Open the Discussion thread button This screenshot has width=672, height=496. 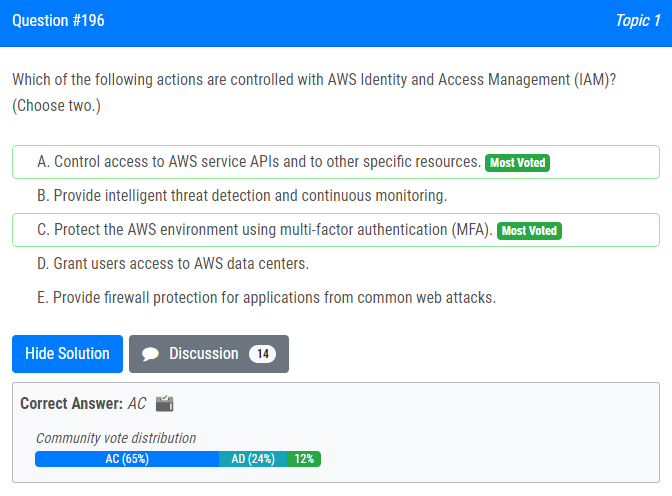click(209, 354)
